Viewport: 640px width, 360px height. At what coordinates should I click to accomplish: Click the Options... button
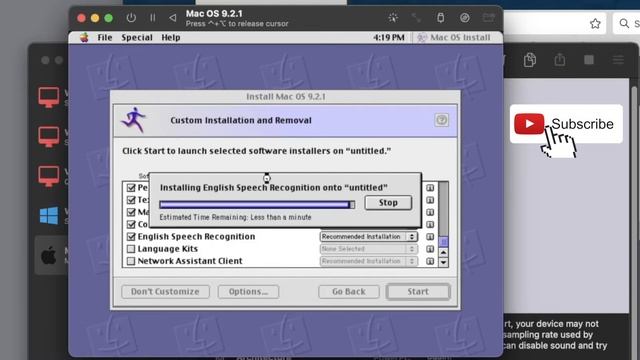[x=248, y=291]
